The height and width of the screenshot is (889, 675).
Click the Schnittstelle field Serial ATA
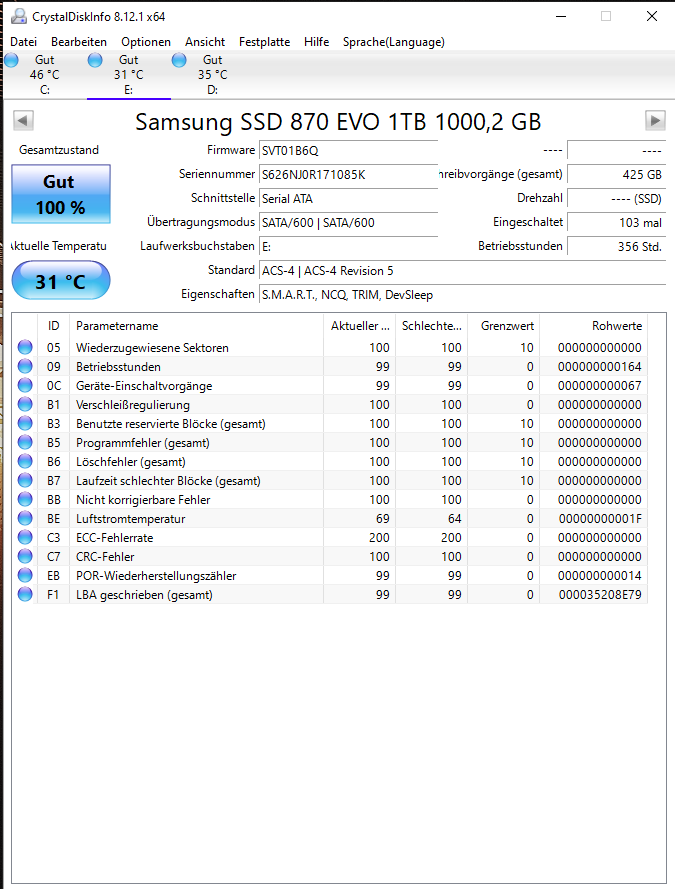click(349, 198)
